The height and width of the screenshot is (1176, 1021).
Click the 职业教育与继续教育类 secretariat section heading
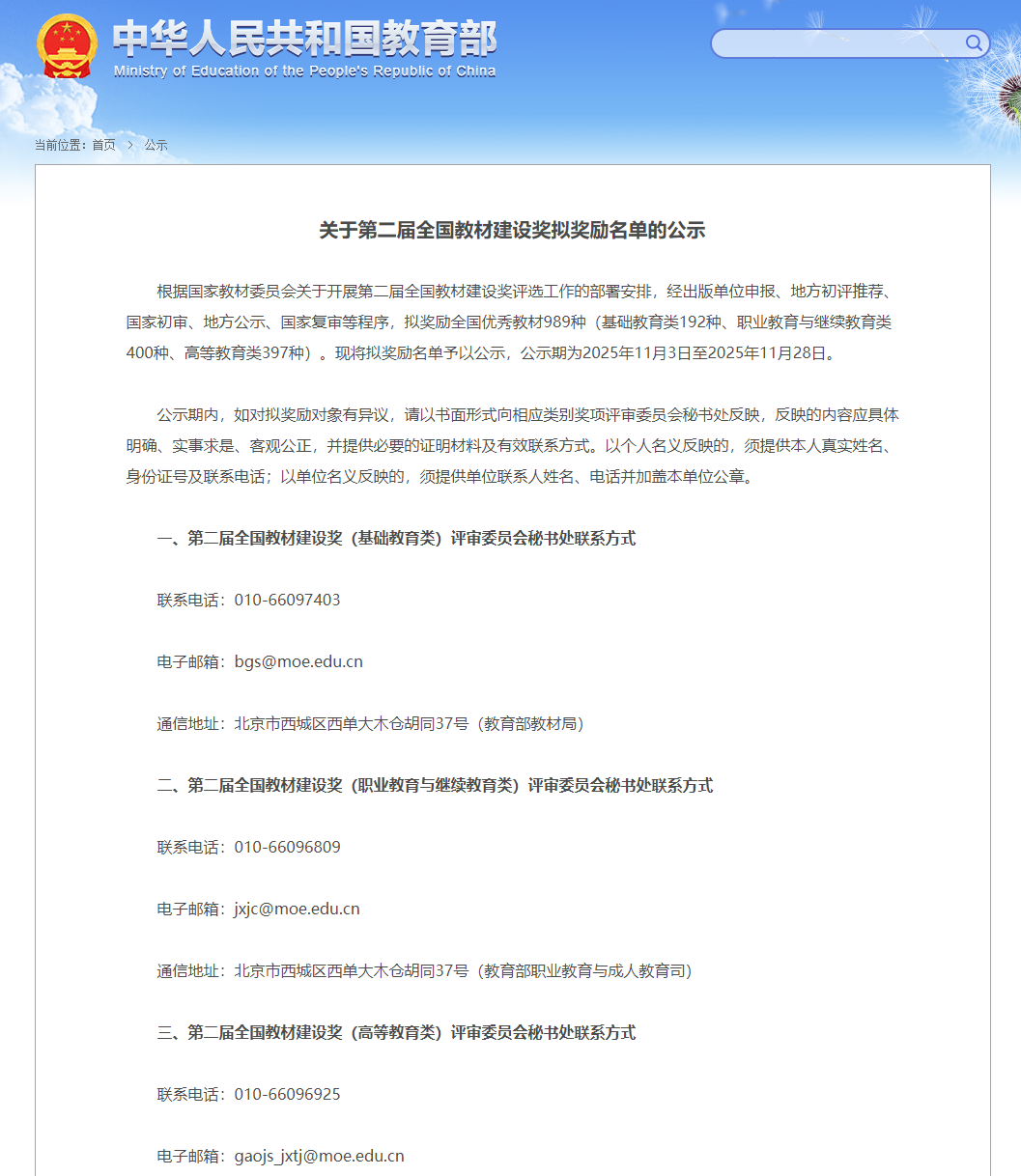[x=435, y=785]
